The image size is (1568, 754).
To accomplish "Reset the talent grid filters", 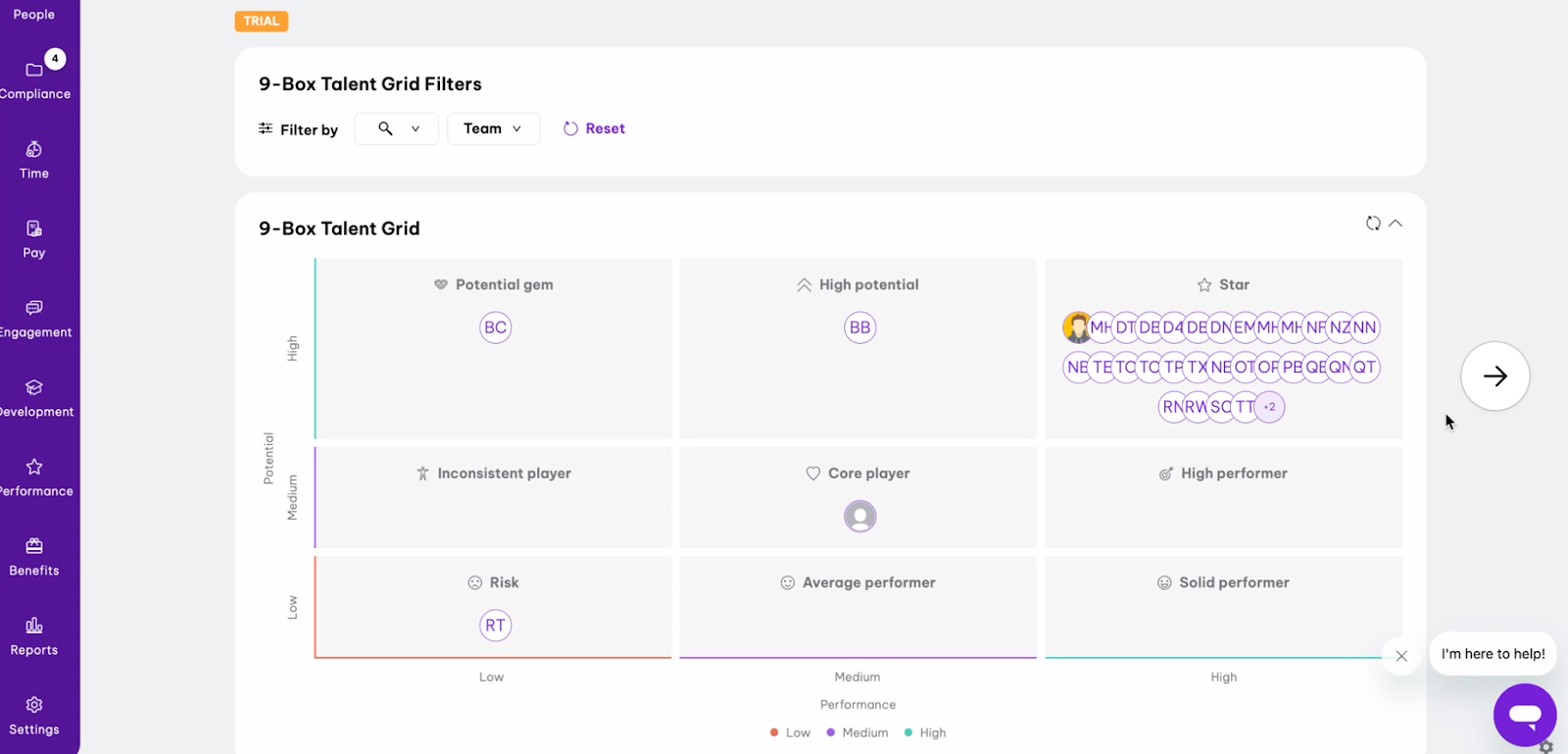I will pyautogui.click(x=594, y=128).
